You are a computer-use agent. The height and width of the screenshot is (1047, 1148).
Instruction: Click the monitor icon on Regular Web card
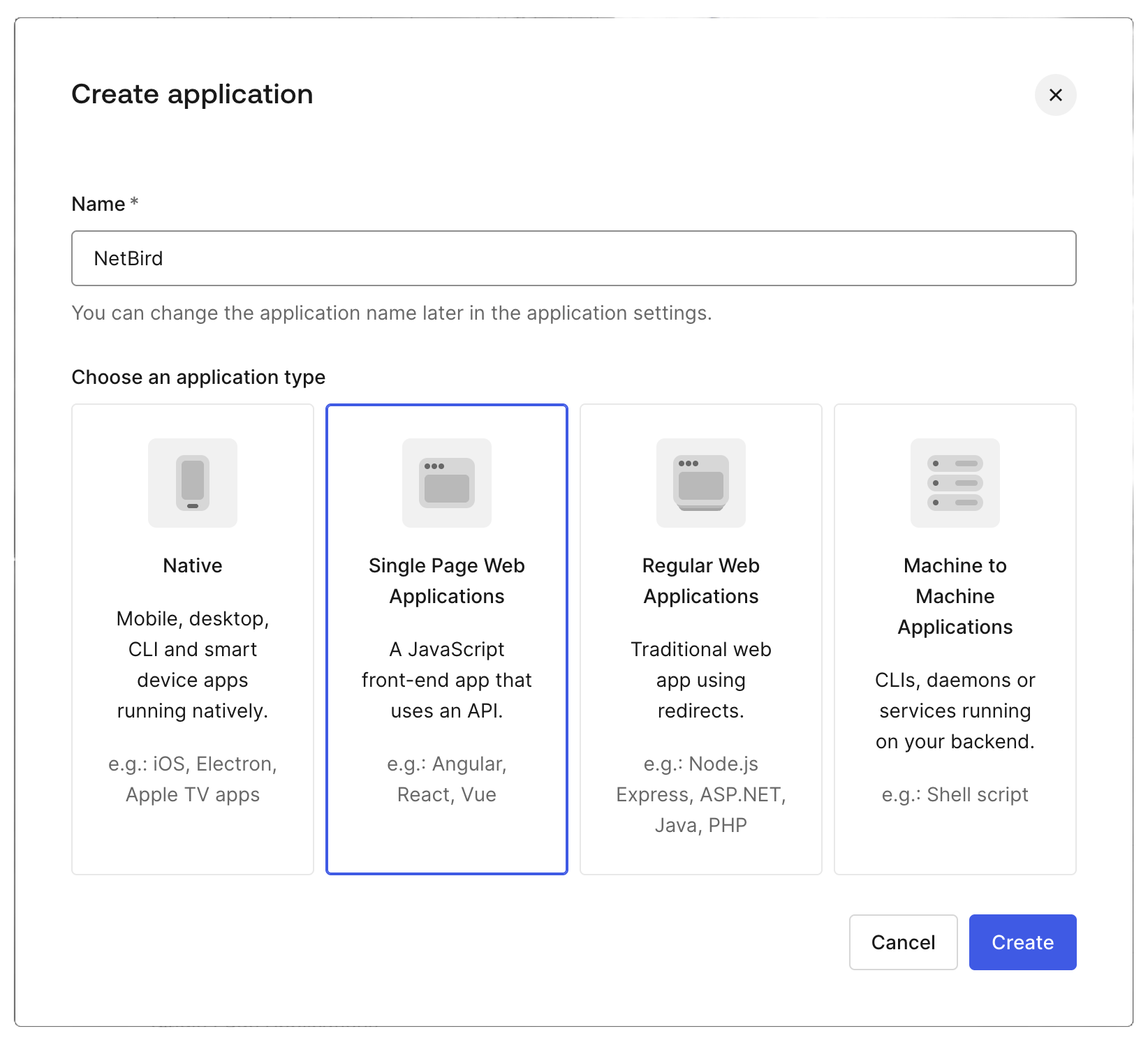coord(700,483)
